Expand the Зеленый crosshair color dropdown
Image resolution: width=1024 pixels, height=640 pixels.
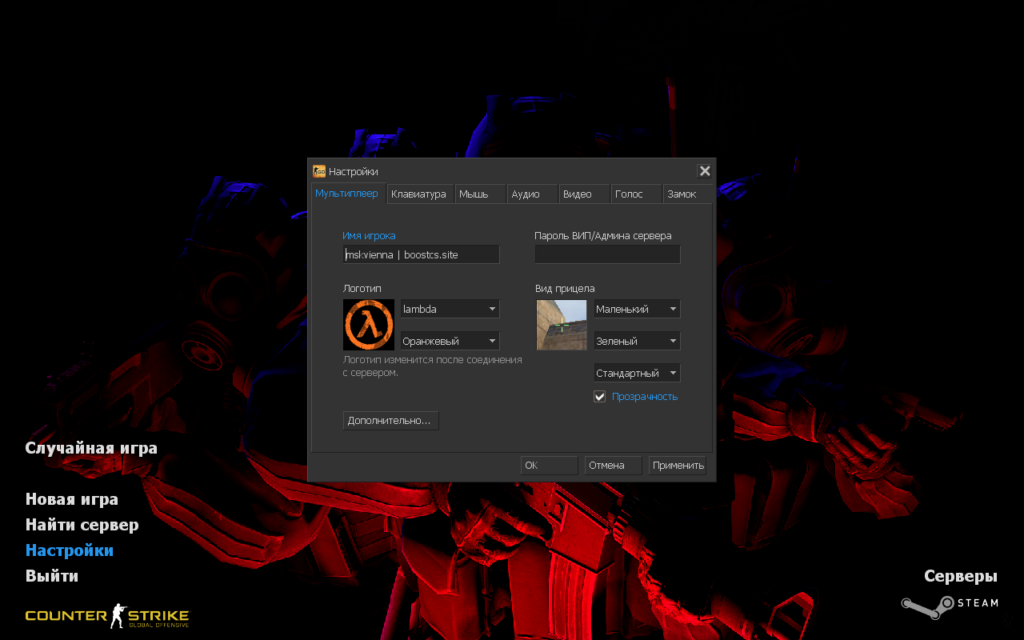tap(637, 341)
